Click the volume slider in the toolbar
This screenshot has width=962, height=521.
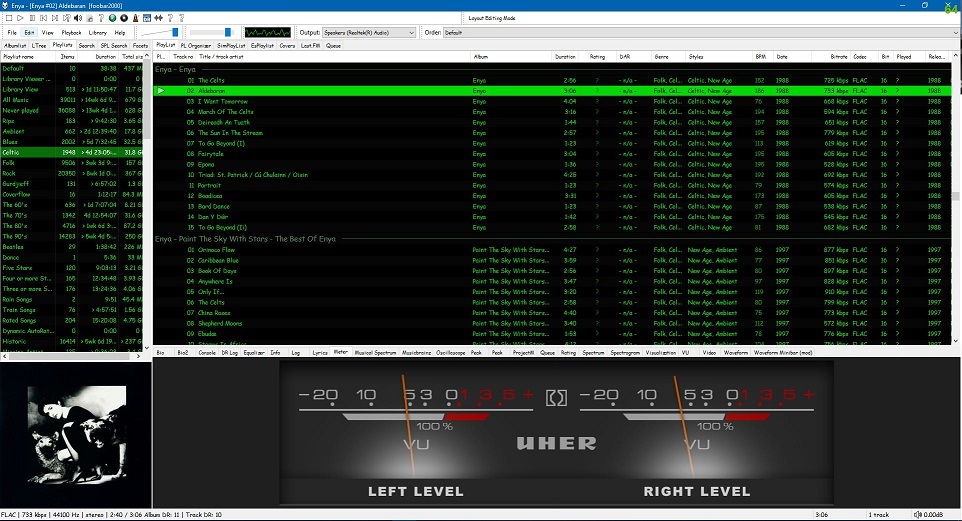160,33
